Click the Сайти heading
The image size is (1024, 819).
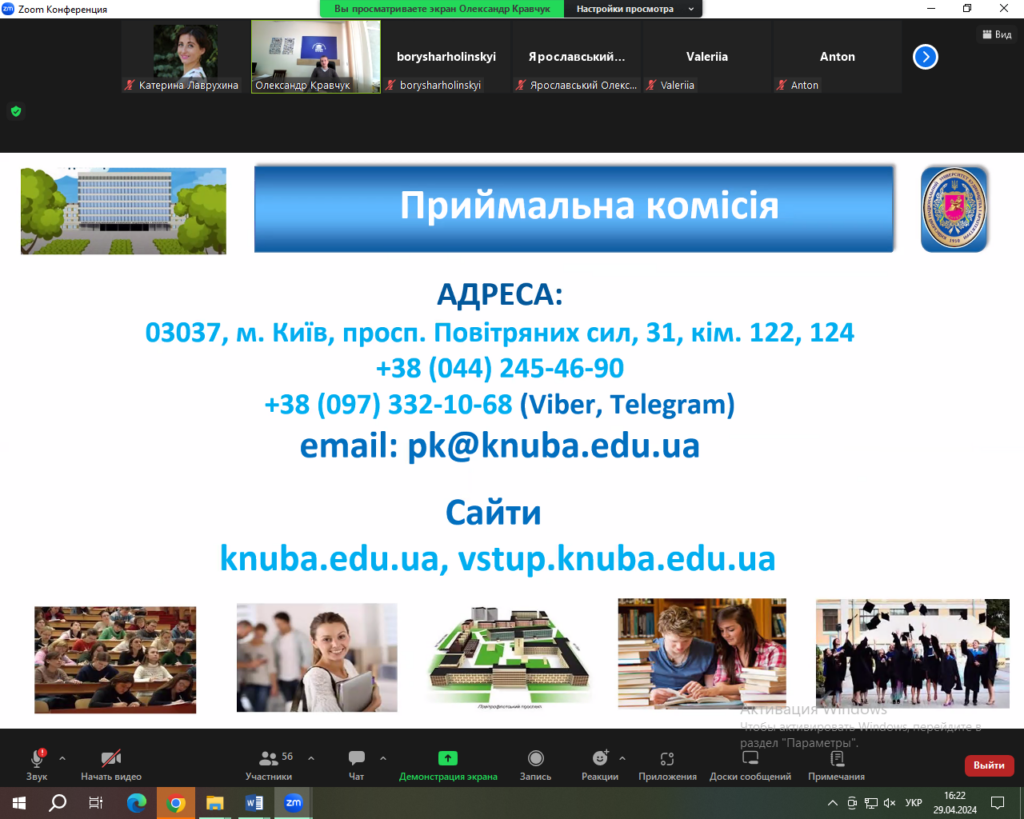[x=493, y=513]
